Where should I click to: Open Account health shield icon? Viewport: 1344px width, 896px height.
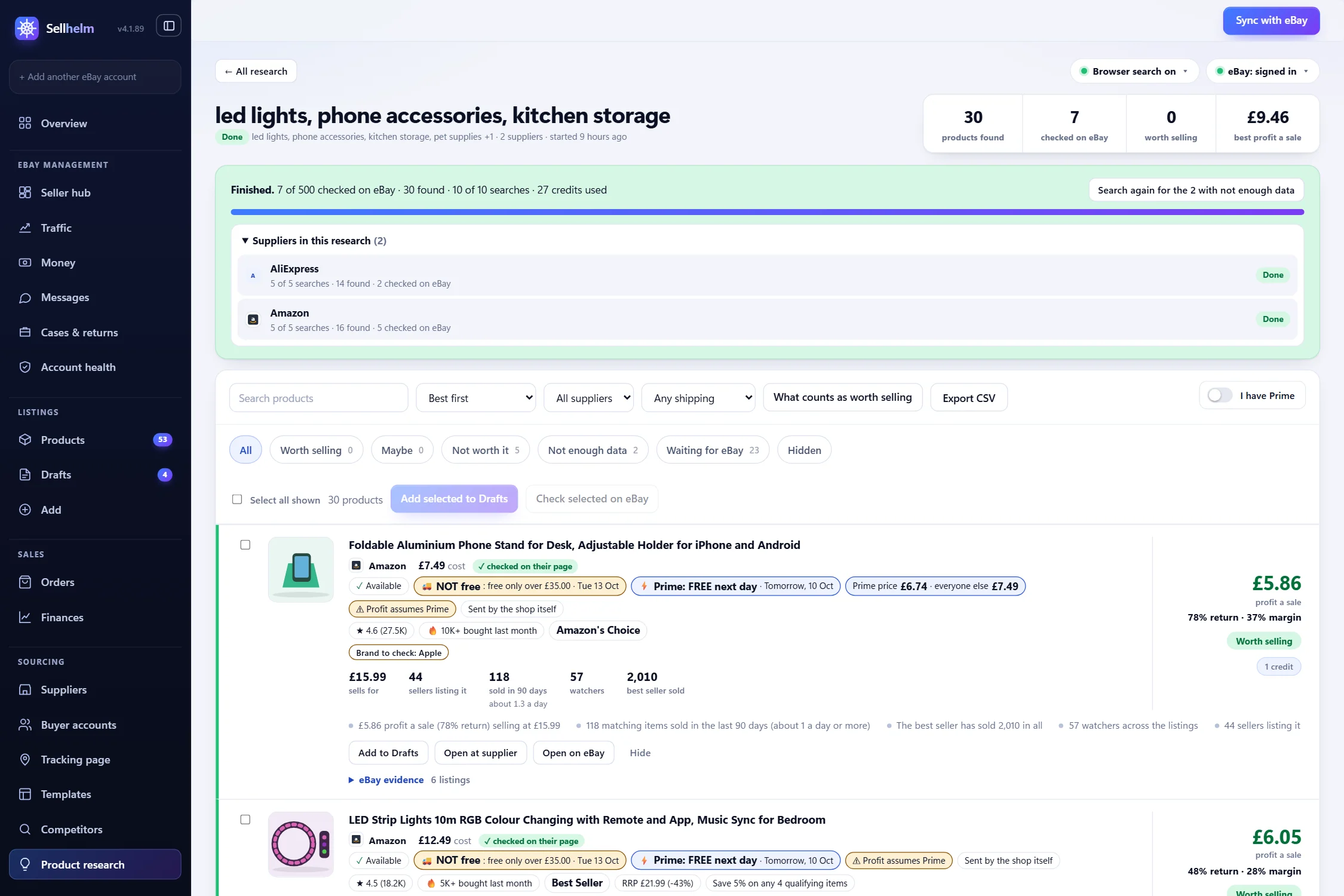click(25, 367)
